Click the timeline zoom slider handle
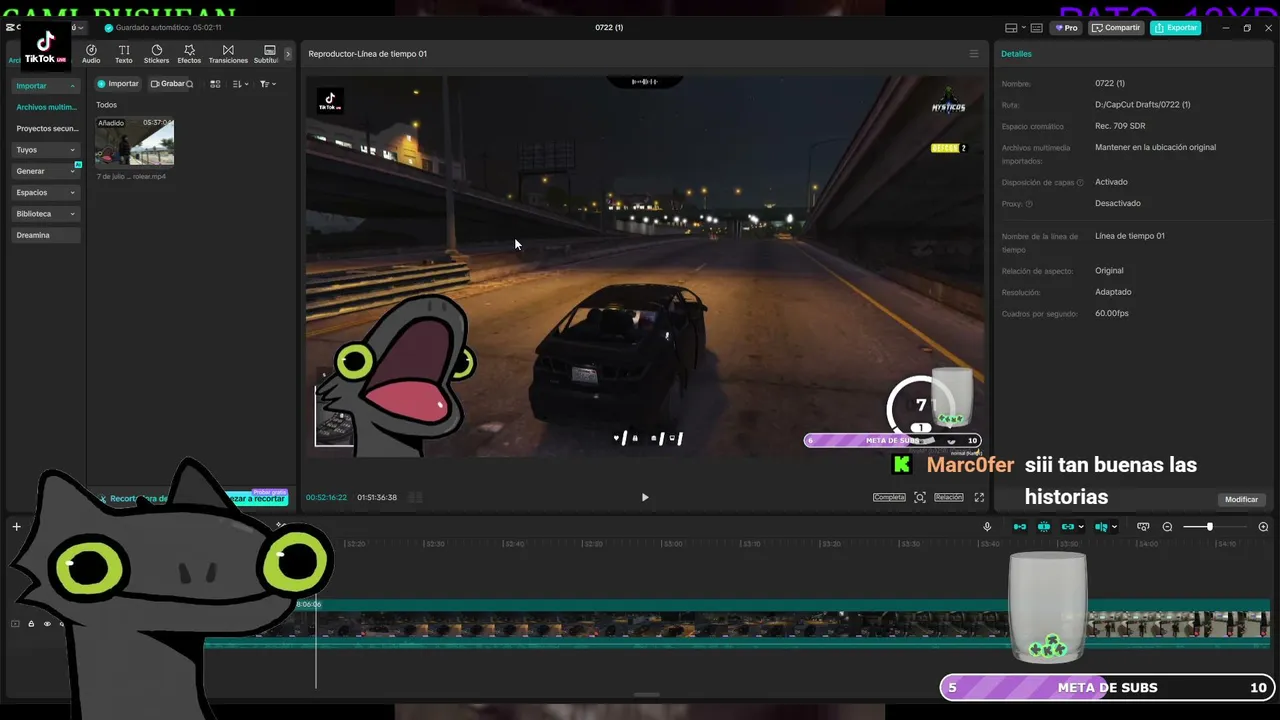 (x=1210, y=527)
